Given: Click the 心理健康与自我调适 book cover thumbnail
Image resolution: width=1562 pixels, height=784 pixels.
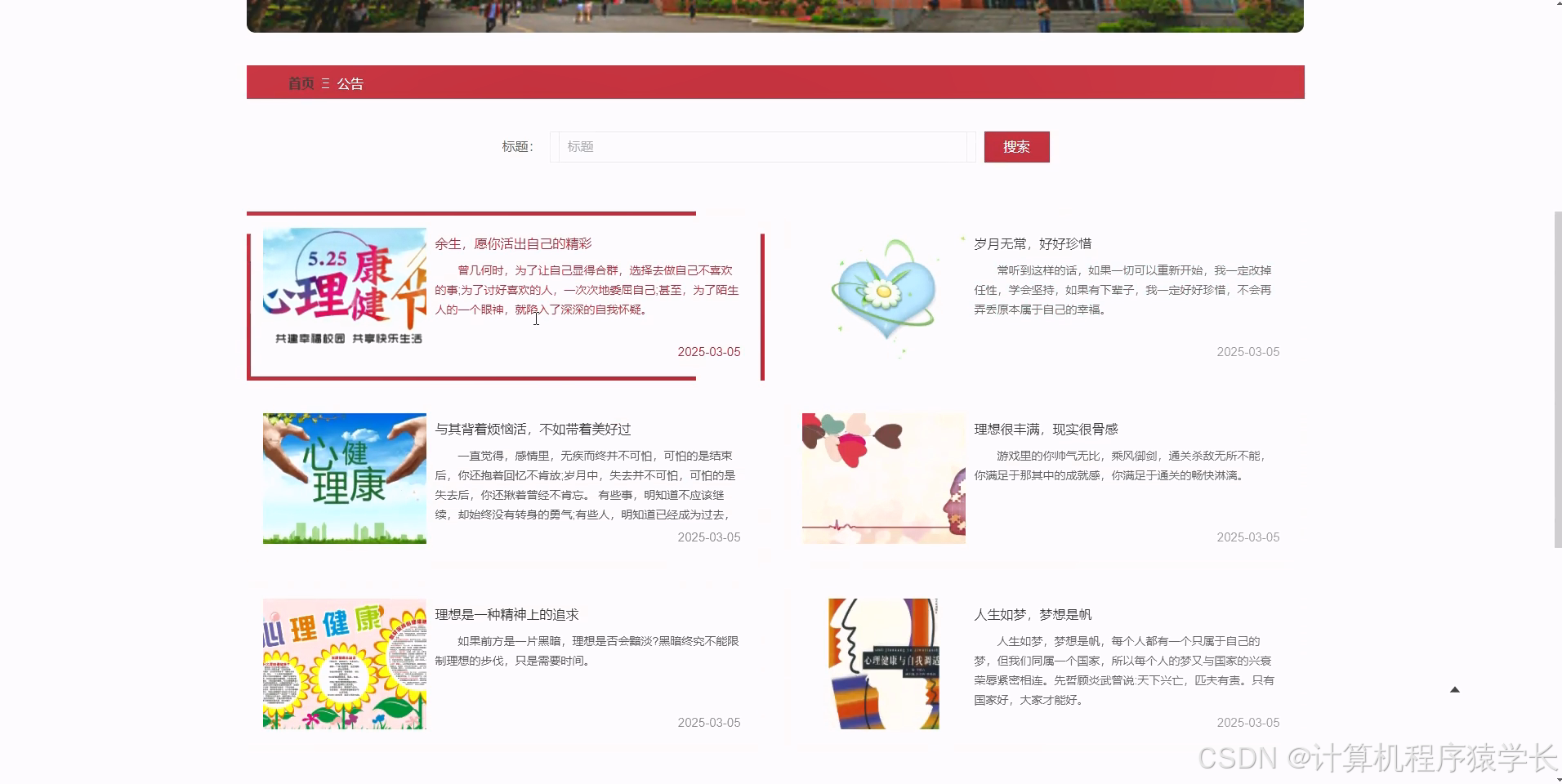Looking at the screenshot, I should (x=883, y=663).
